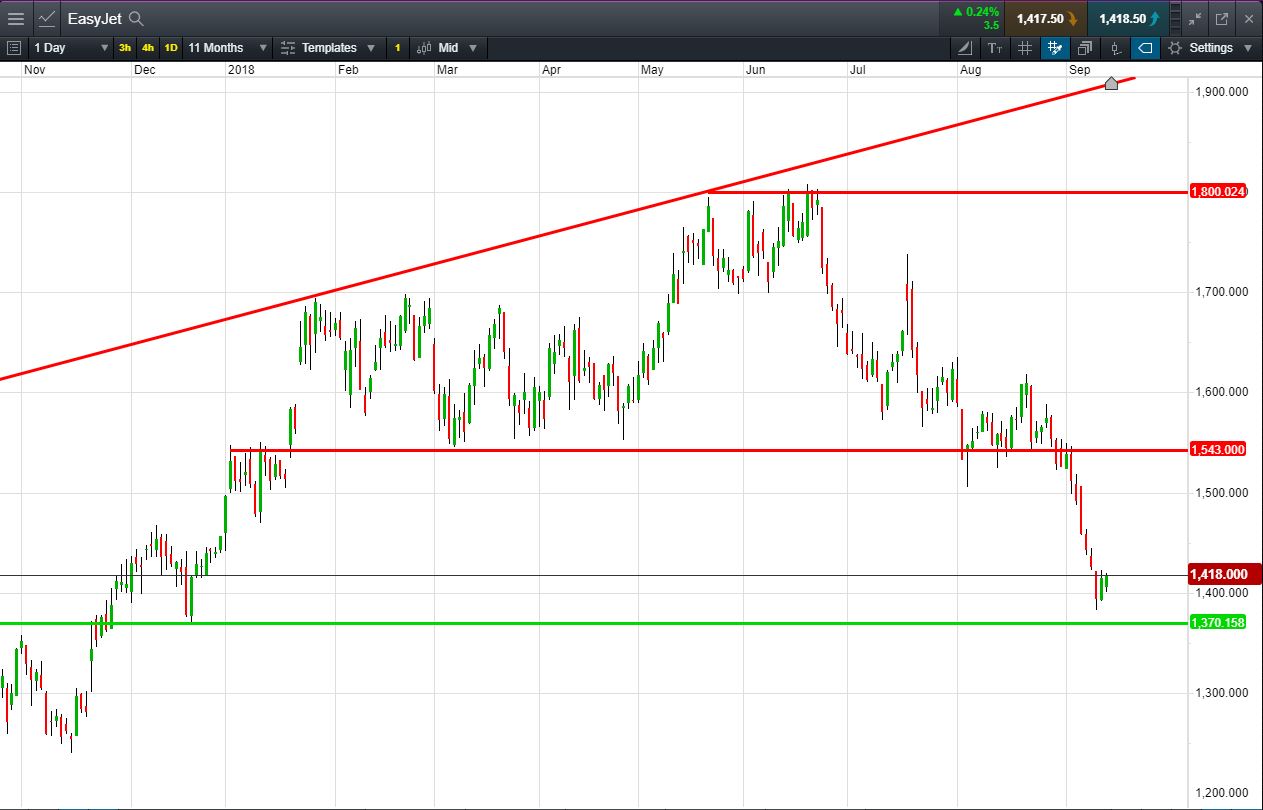Image resolution: width=1263 pixels, height=810 pixels.
Task: Open the 11 Months range dropdown
Action: 227,47
